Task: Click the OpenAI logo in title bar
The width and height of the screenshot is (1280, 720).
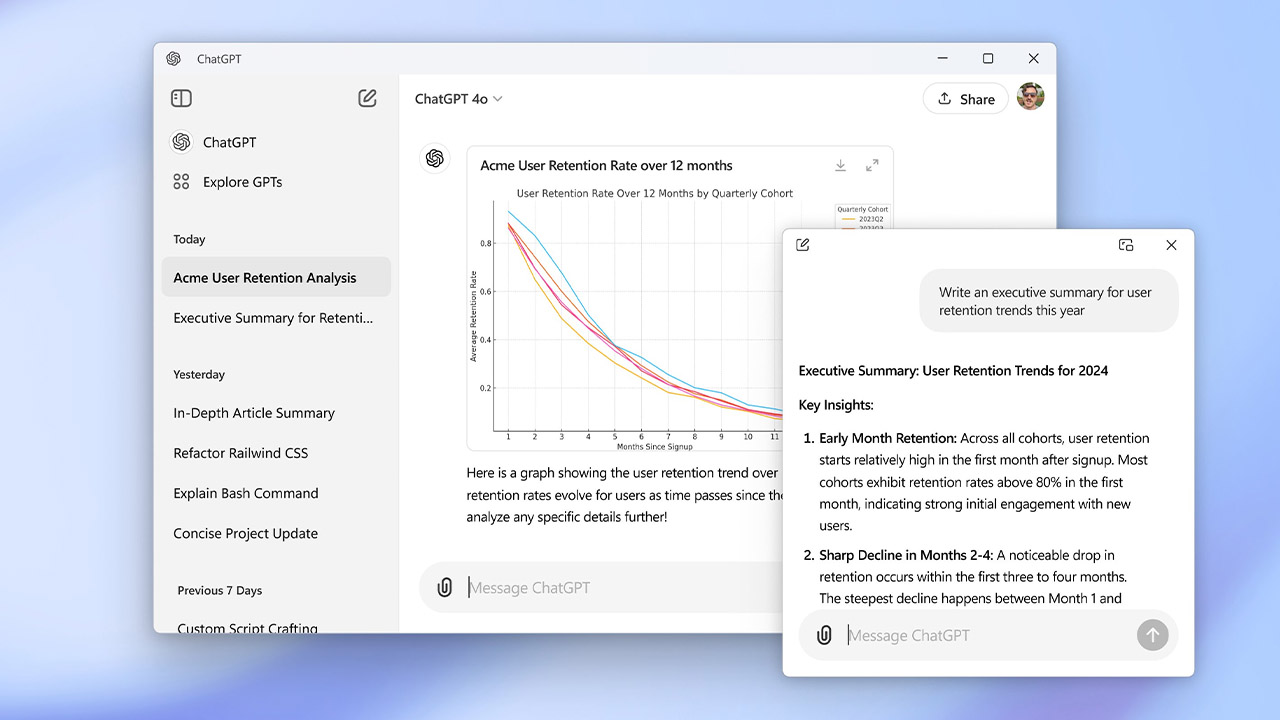Action: tap(174, 59)
